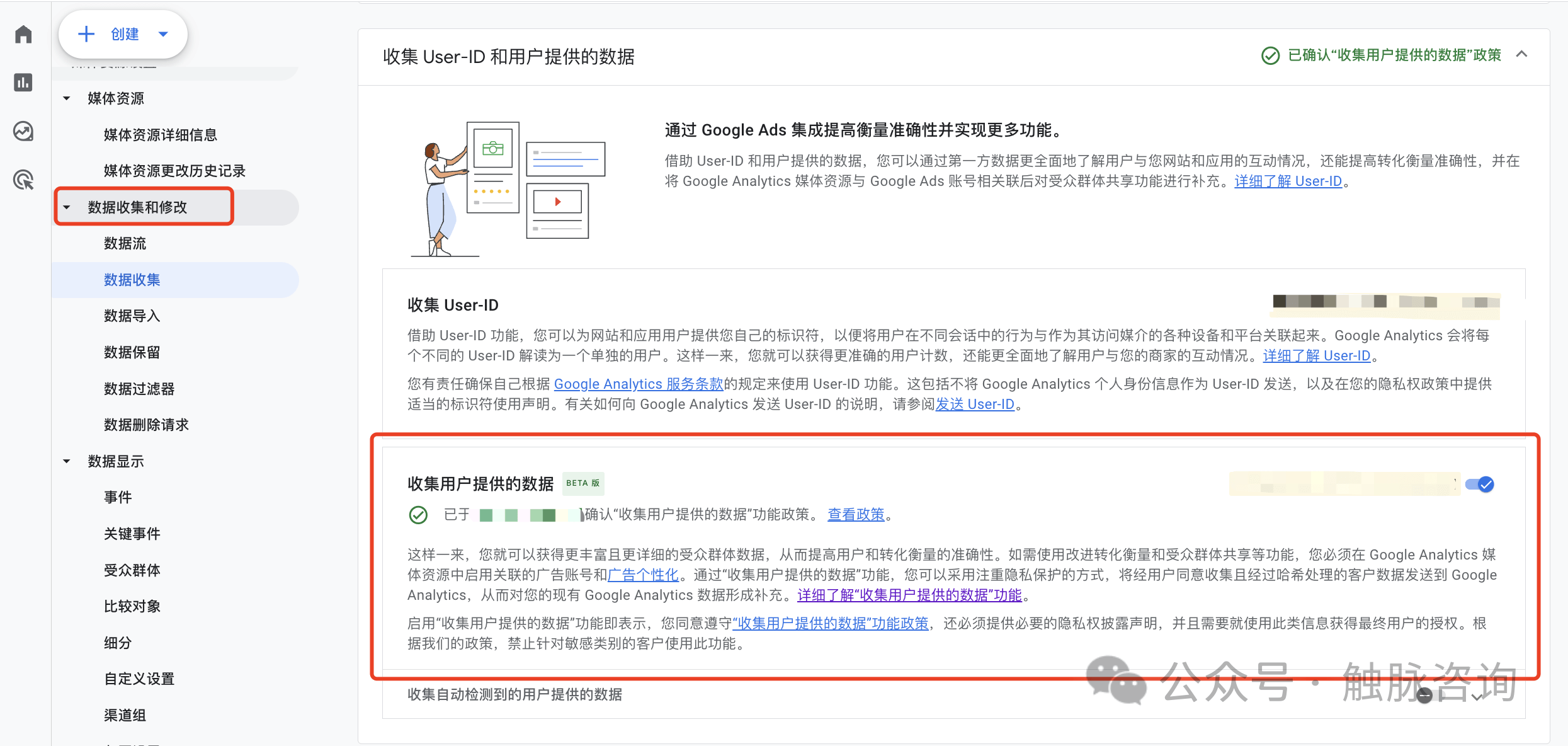
Task: Toggle the 收集用户提供的数据 switch
Action: pos(1479,484)
